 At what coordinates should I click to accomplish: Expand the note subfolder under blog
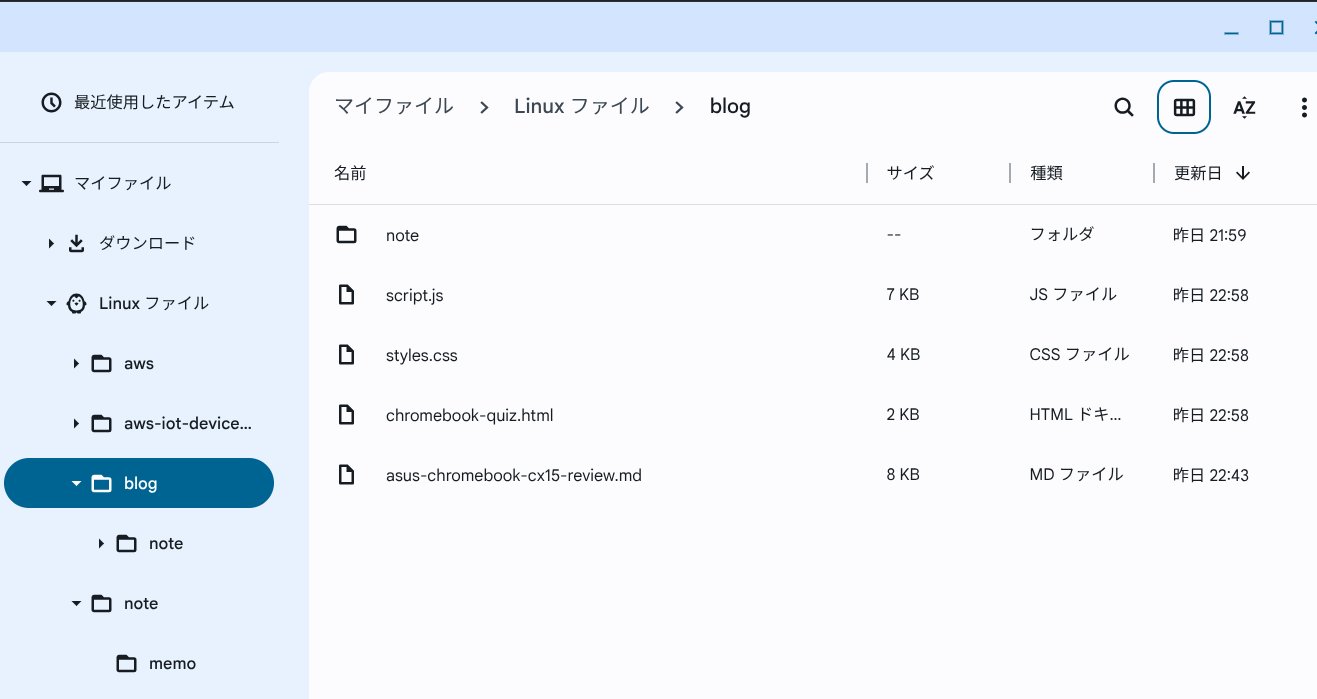[x=101, y=543]
